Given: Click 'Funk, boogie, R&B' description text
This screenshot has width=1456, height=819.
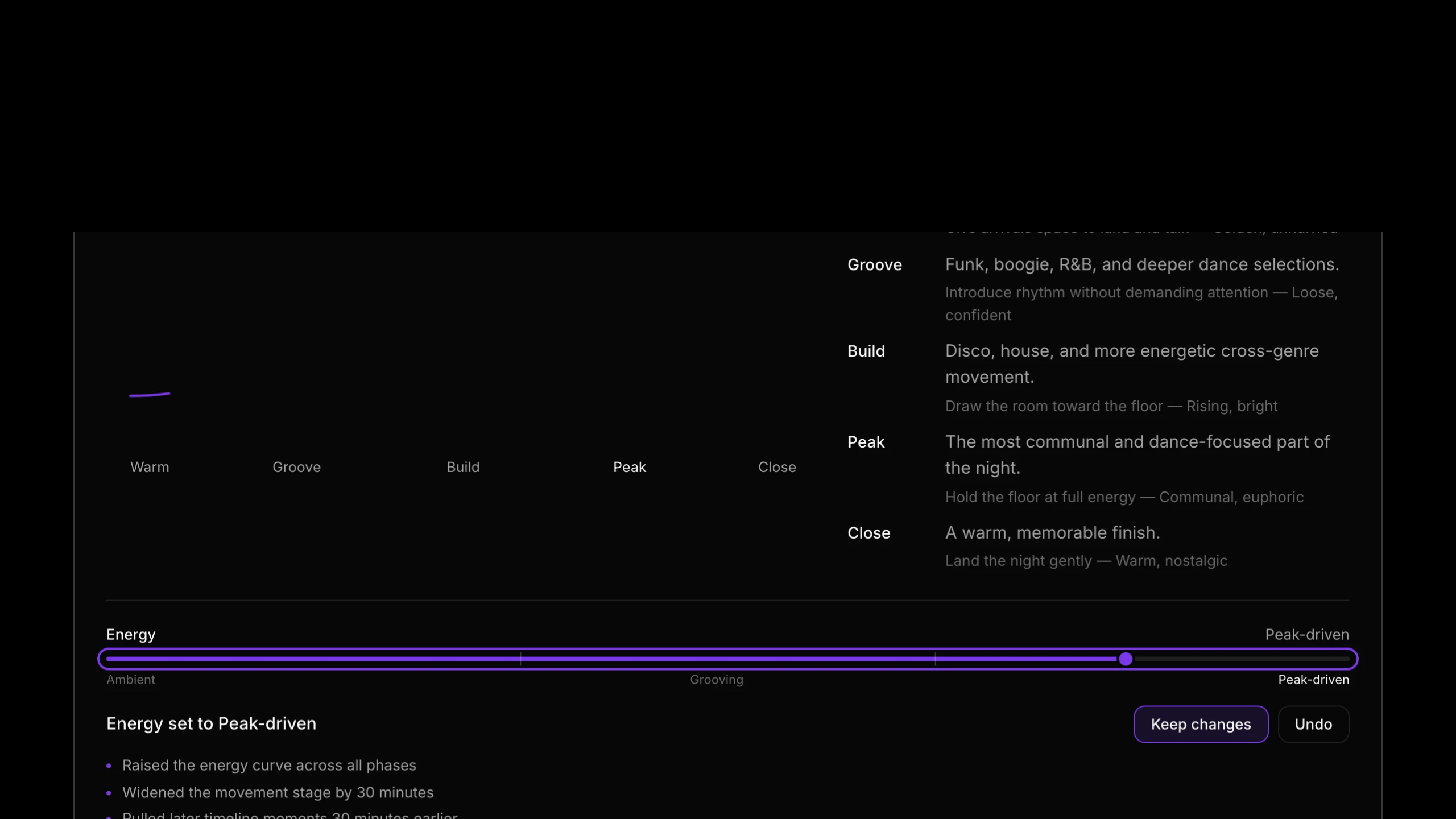Looking at the screenshot, I should tap(1142, 264).
